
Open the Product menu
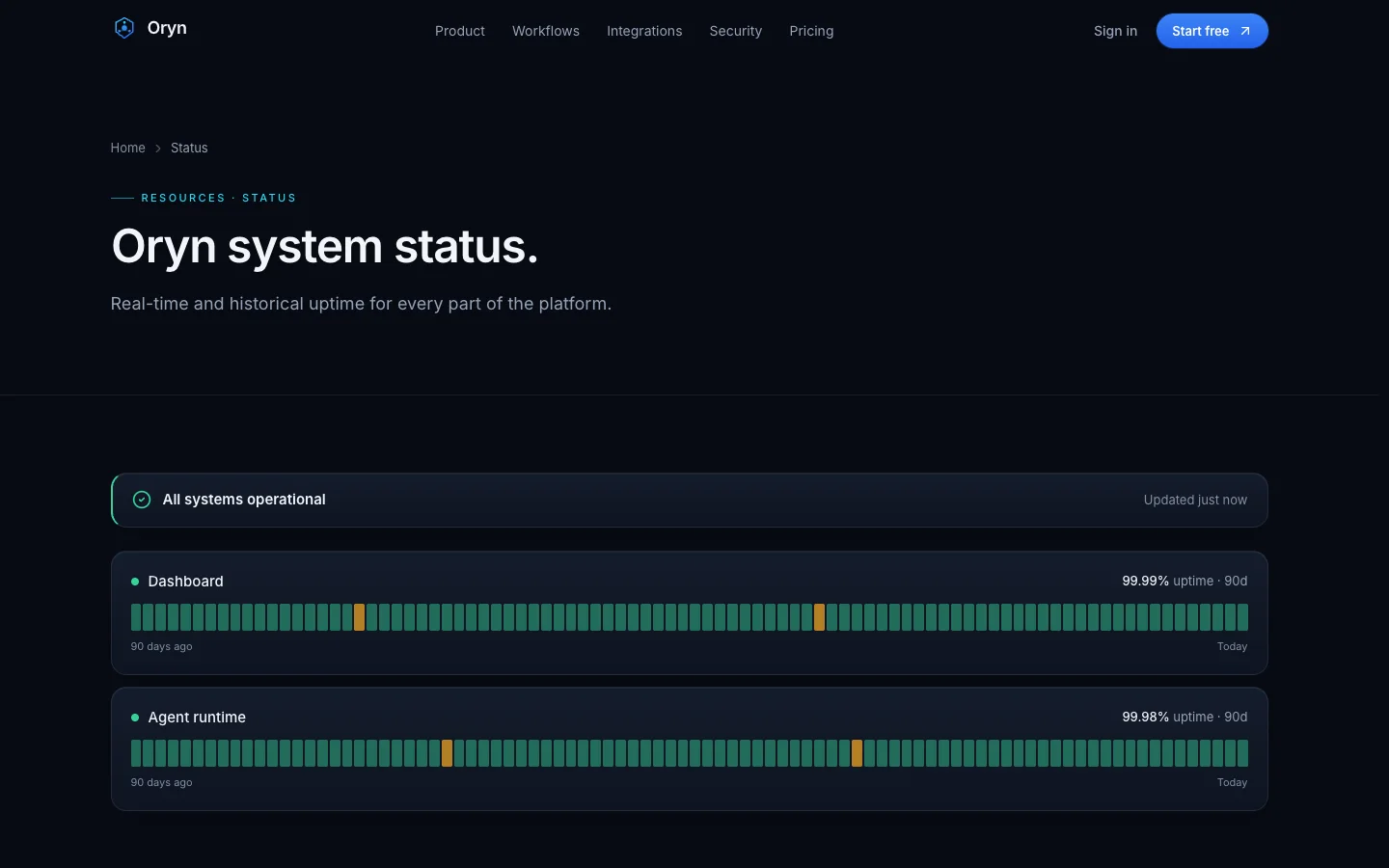(x=460, y=31)
